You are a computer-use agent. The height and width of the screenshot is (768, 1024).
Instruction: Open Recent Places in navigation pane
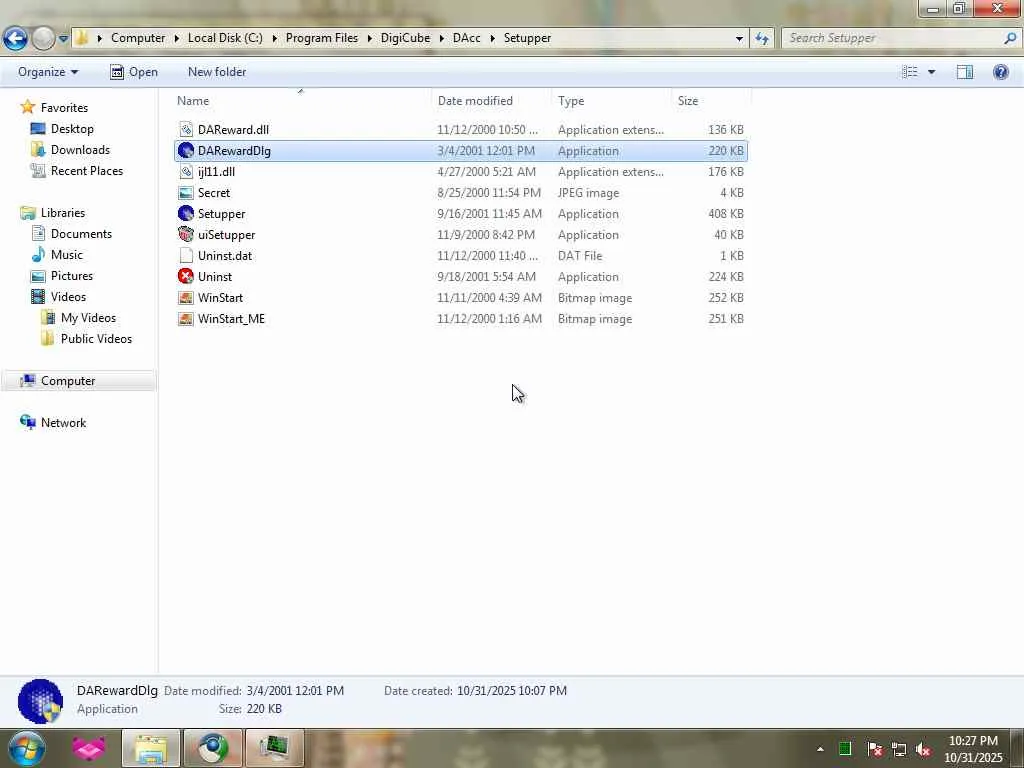[86, 170]
